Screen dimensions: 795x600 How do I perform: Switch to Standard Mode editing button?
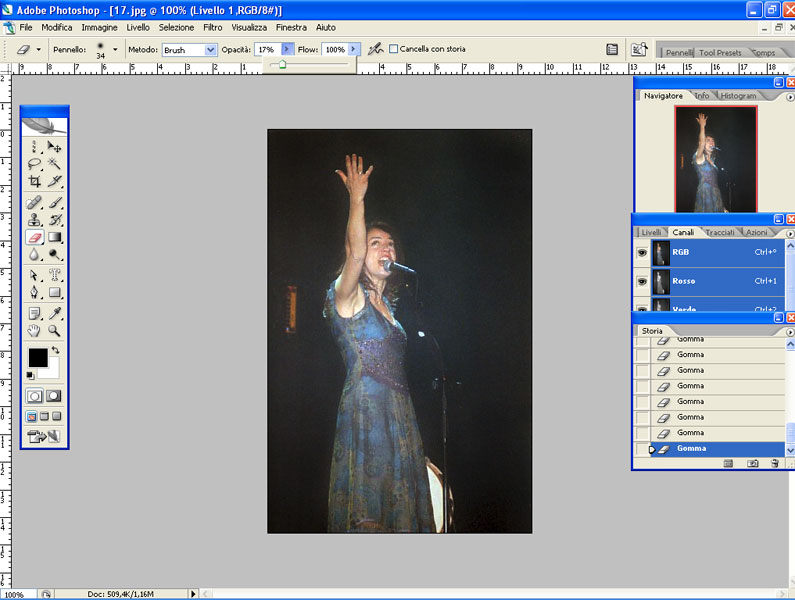(x=34, y=396)
